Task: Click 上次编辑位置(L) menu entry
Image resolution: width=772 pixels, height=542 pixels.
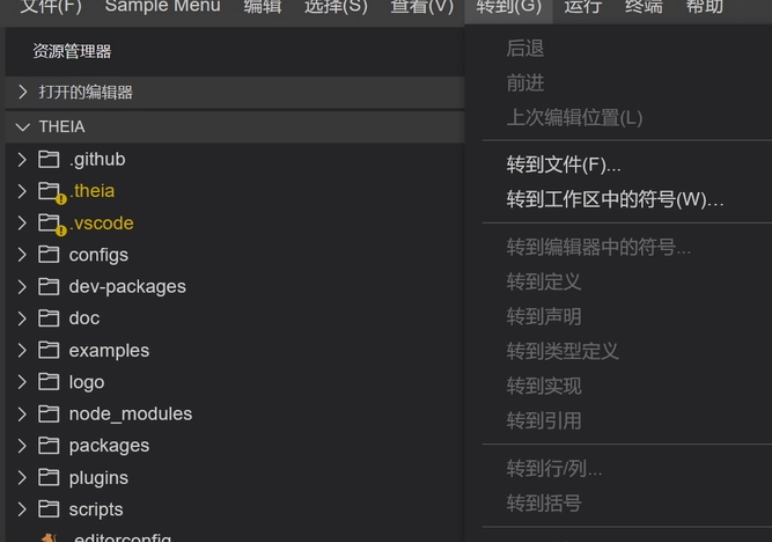Action: (x=574, y=118)
